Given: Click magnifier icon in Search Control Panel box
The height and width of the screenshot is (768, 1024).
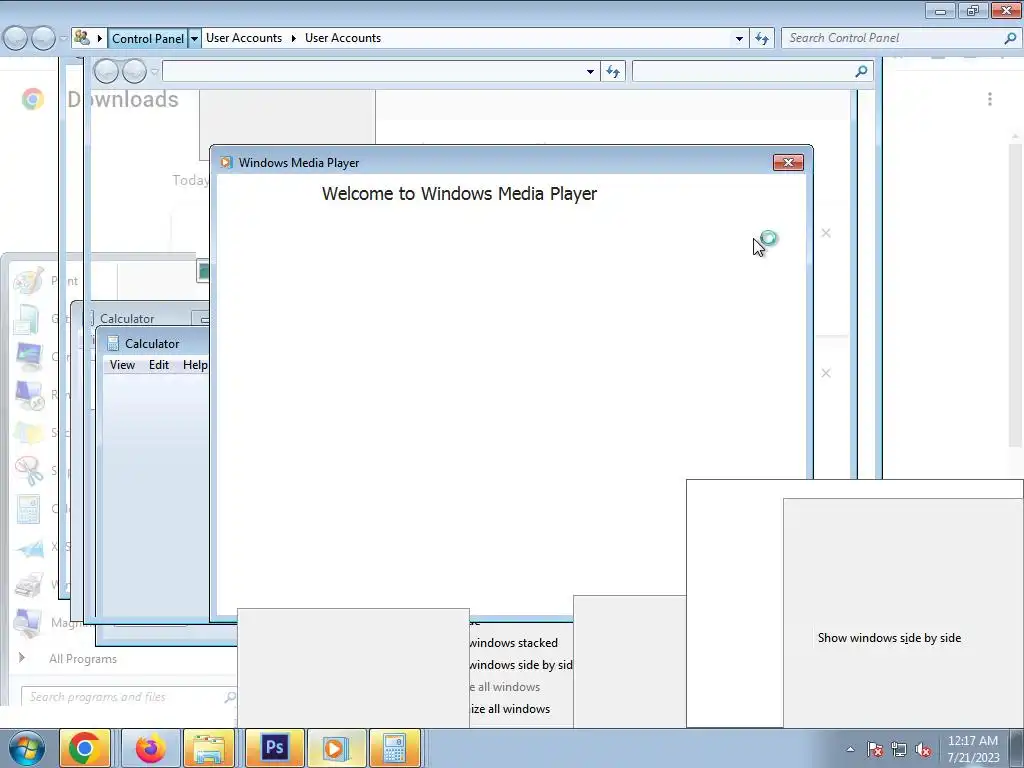Looking at the screenshot, I should [x=1010, y=39].
